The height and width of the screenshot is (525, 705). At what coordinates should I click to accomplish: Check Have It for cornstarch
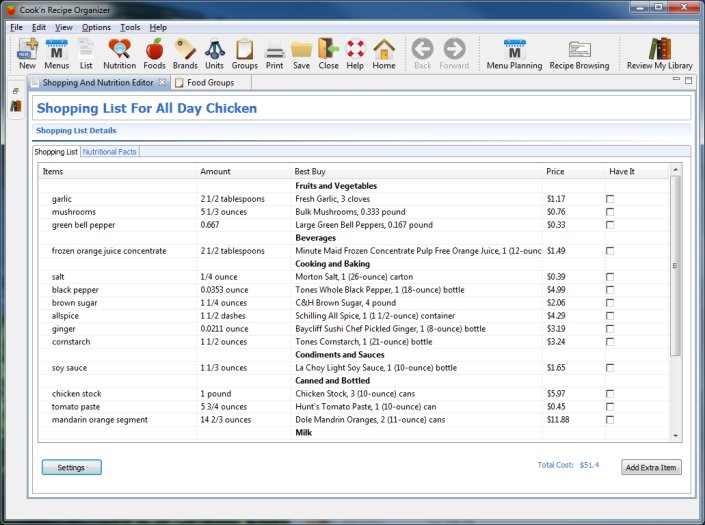[610, 342]
